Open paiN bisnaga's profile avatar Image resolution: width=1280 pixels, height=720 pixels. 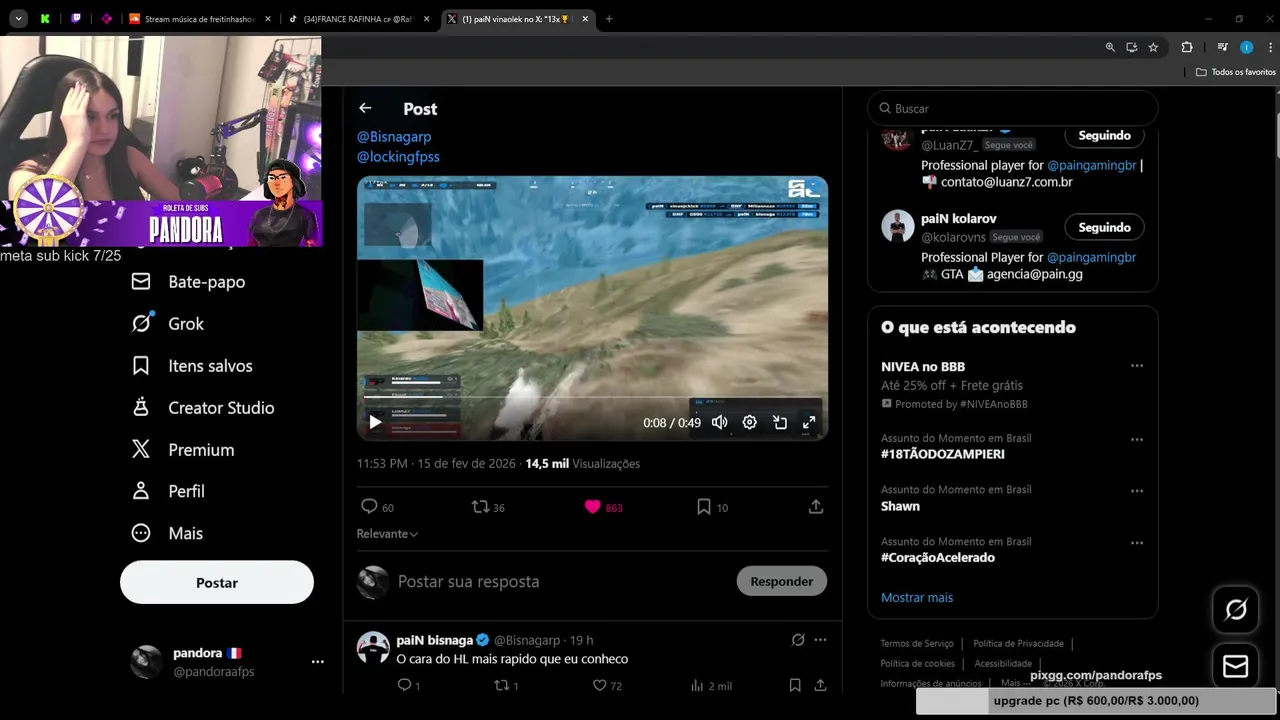point(373,647)
